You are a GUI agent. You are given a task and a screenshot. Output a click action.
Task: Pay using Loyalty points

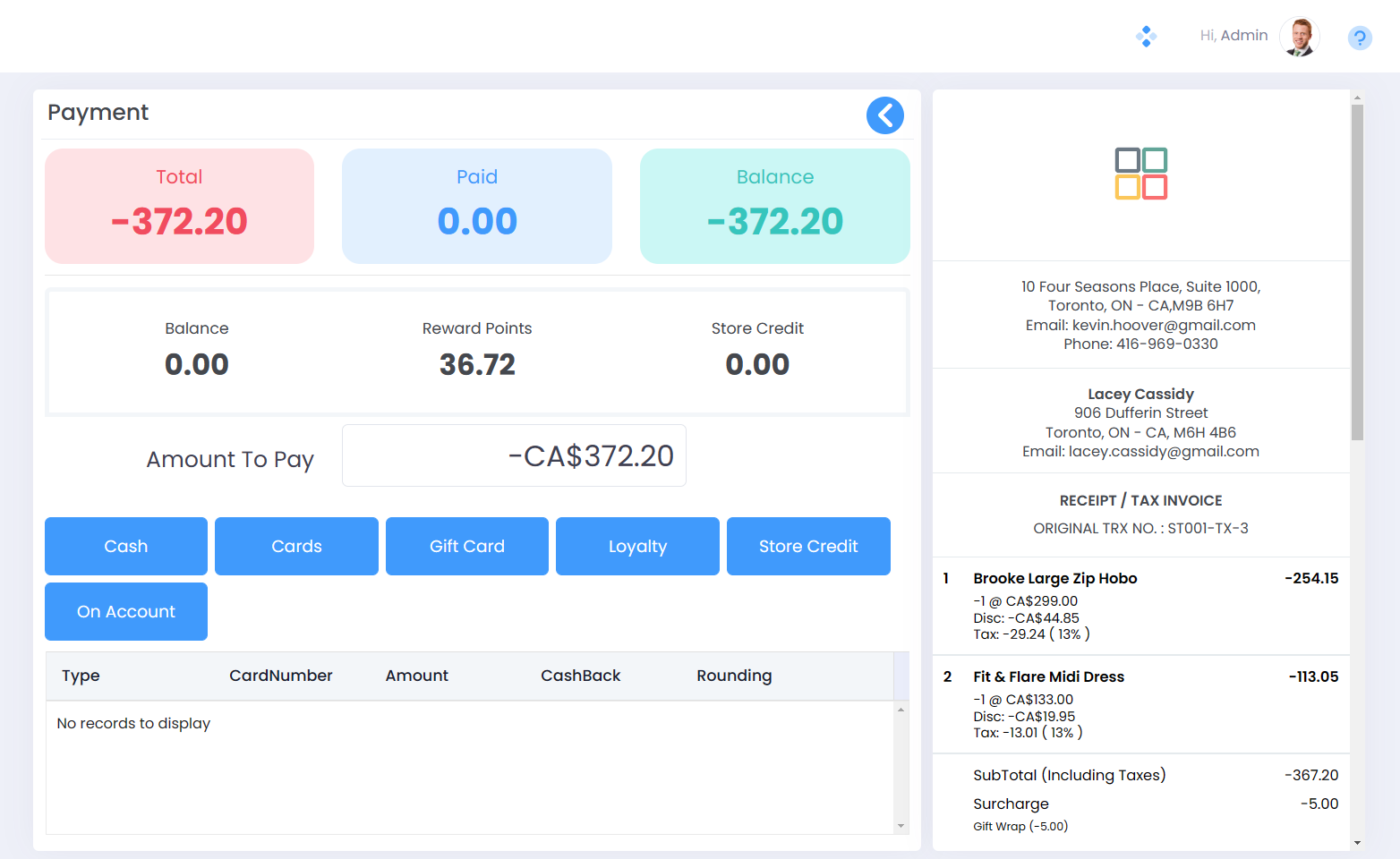(x=637, y=546)
